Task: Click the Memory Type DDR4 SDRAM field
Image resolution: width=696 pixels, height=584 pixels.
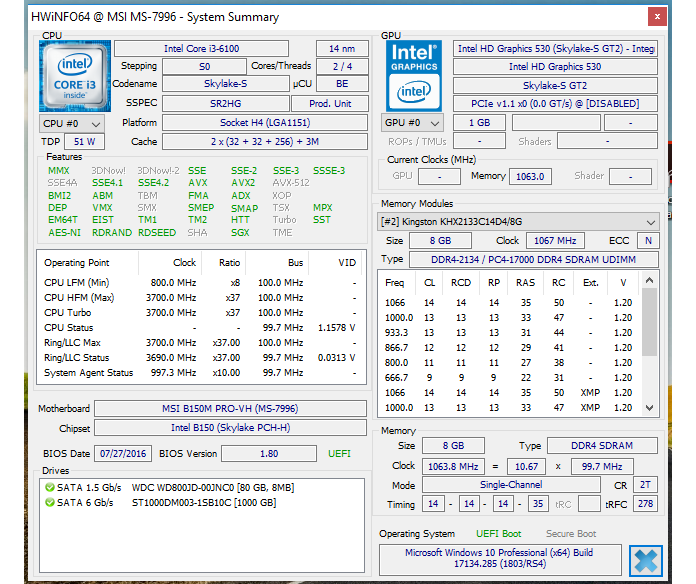Action: pos(602,446)
